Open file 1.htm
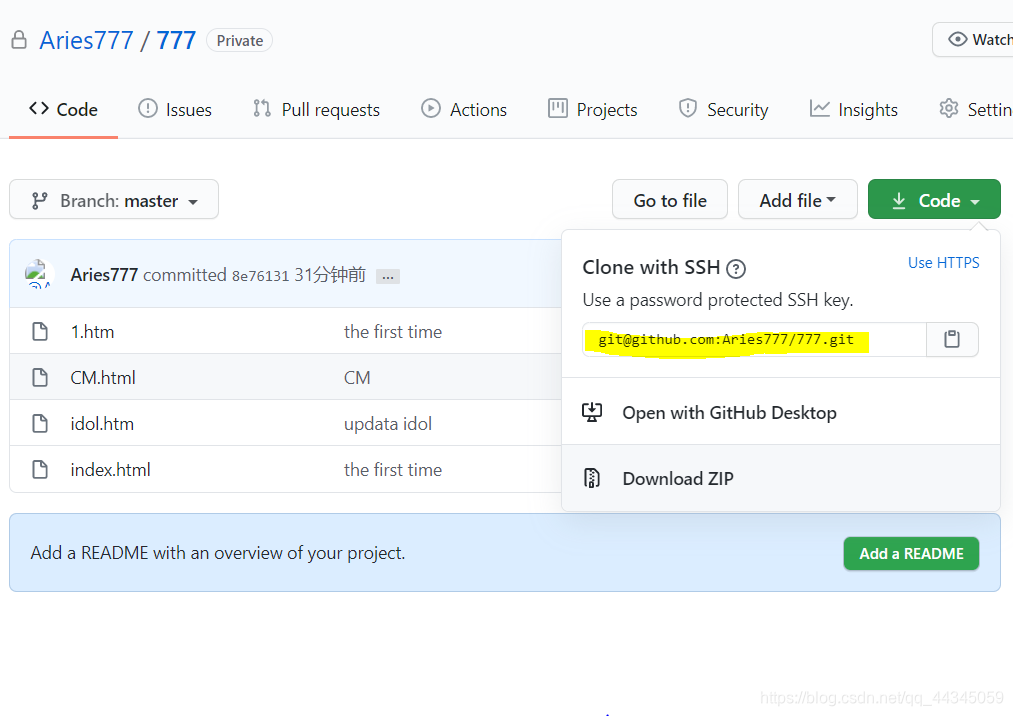Screen dimensions: 1013x716 tap(92, 332)
